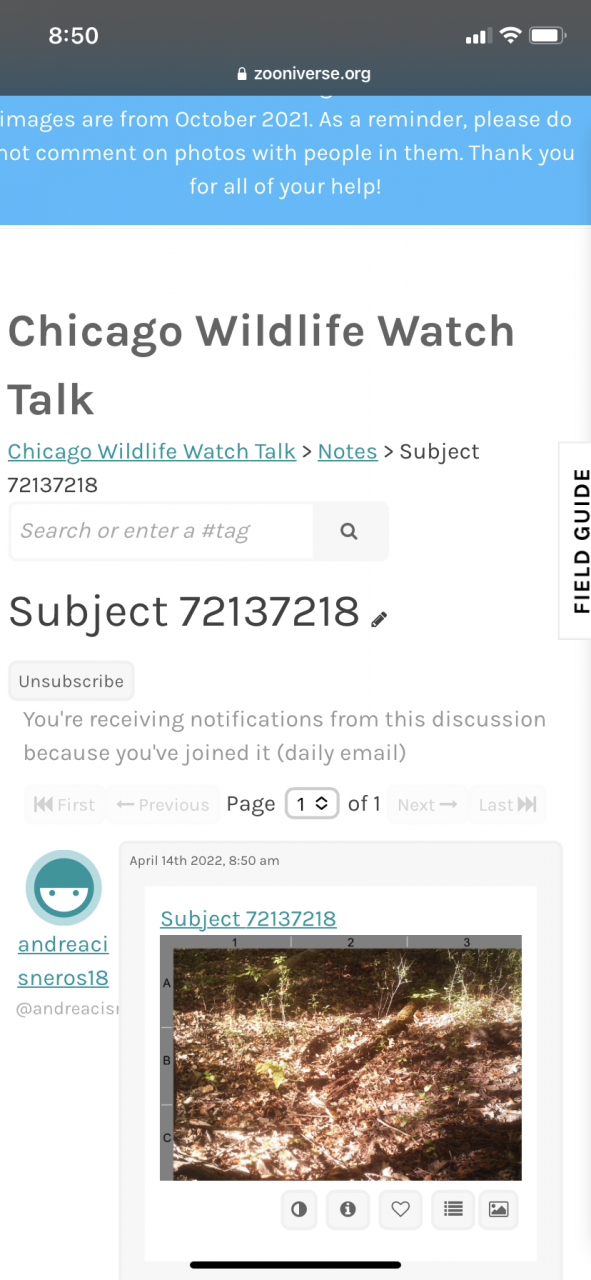Click the search or enter a #tag field

[x=161, y=531]
